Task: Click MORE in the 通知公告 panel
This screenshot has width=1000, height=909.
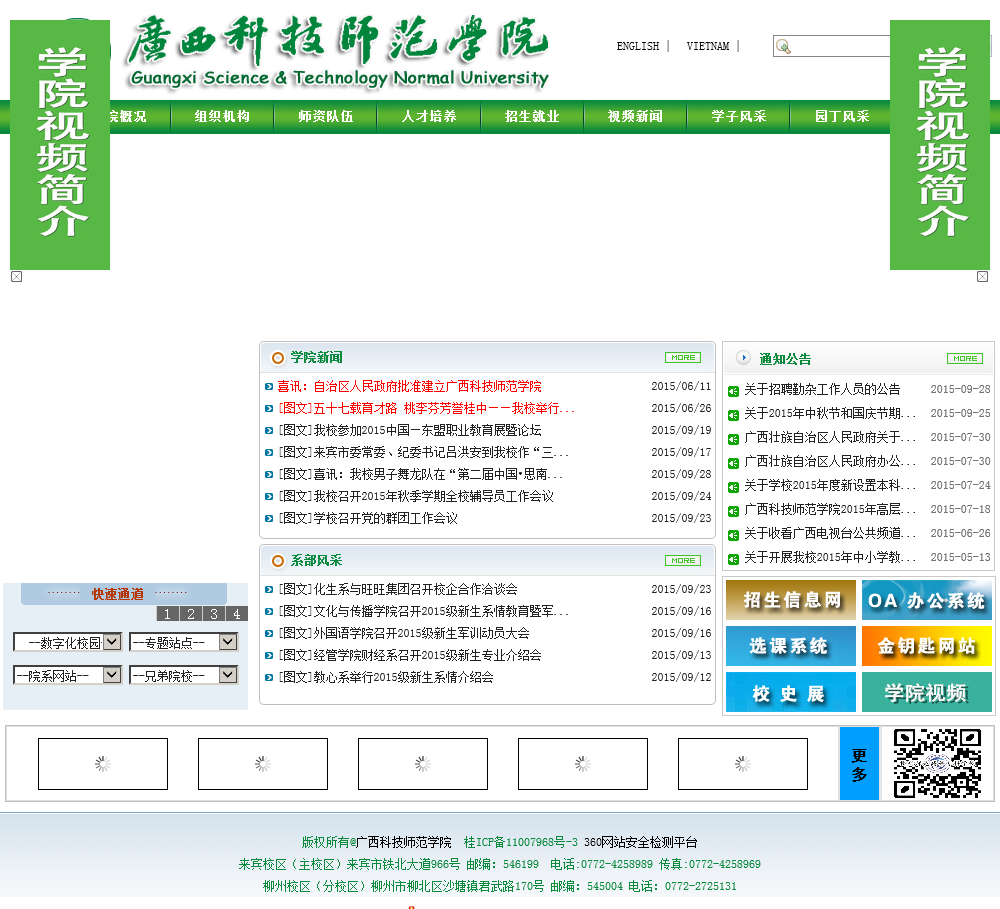Action: [965, 358]
